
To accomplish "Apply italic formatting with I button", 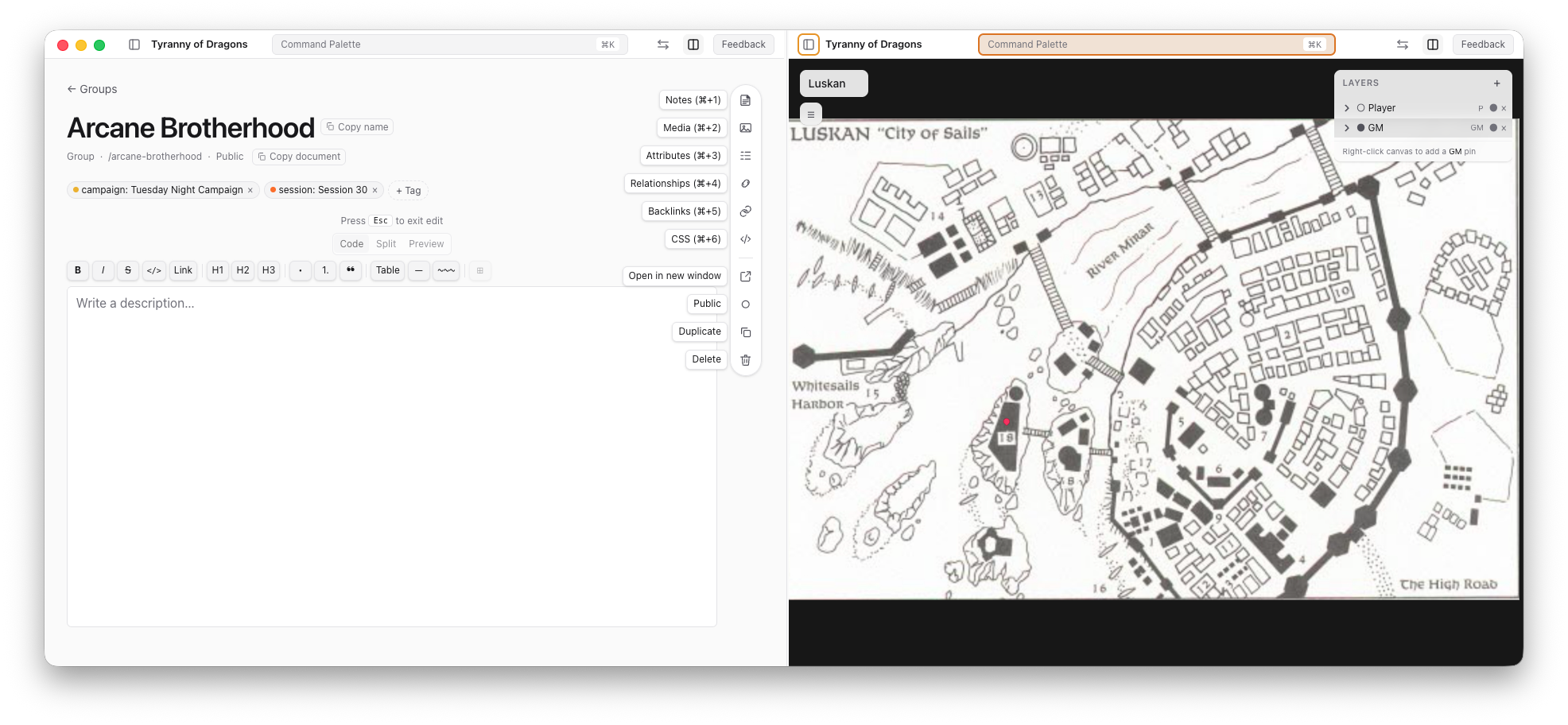I will coord(103,270).
